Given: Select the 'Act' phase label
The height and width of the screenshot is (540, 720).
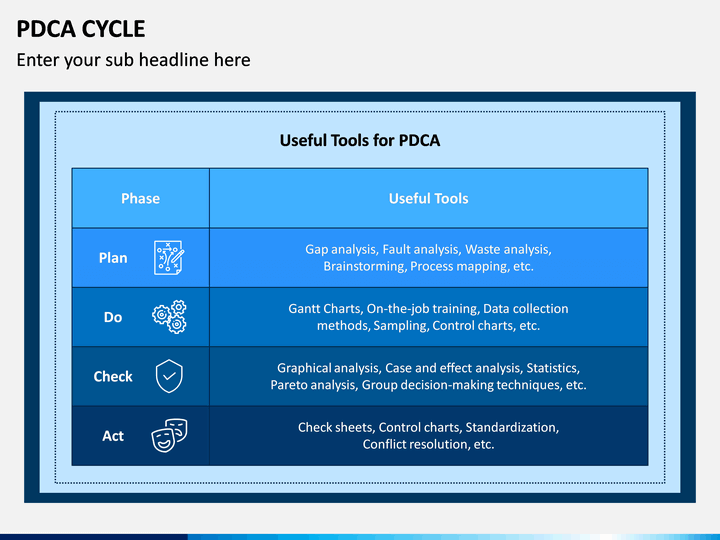Looking at the screenshot, I should pos(113,436).
